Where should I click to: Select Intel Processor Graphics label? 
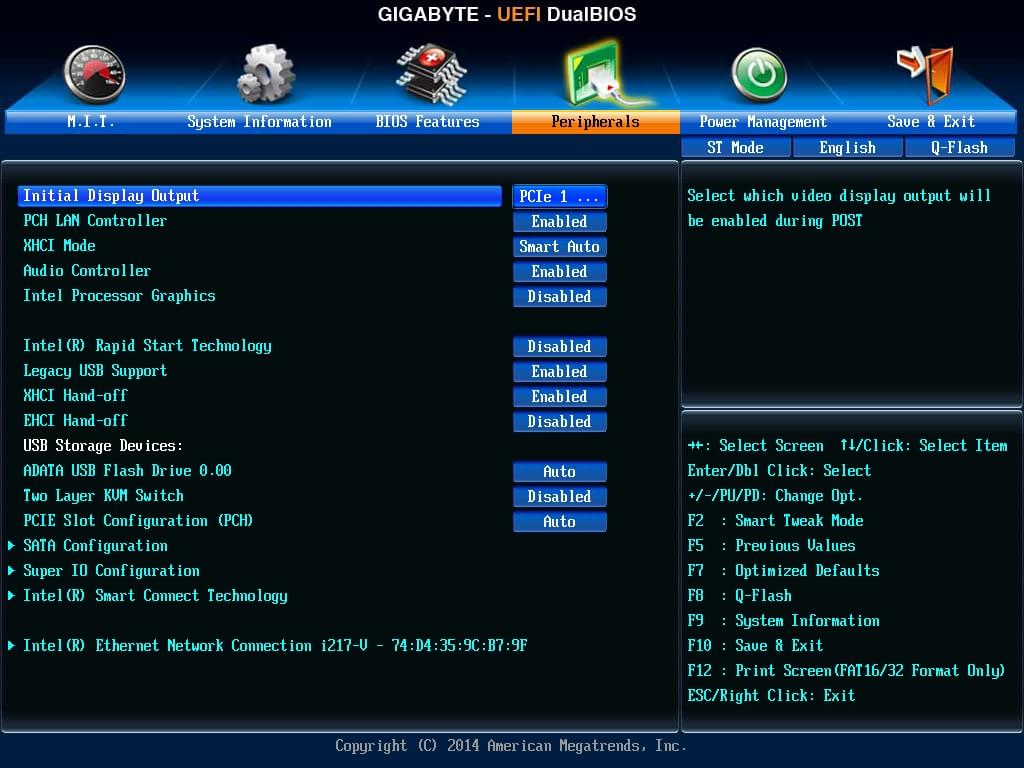click(x=119, y=296)
